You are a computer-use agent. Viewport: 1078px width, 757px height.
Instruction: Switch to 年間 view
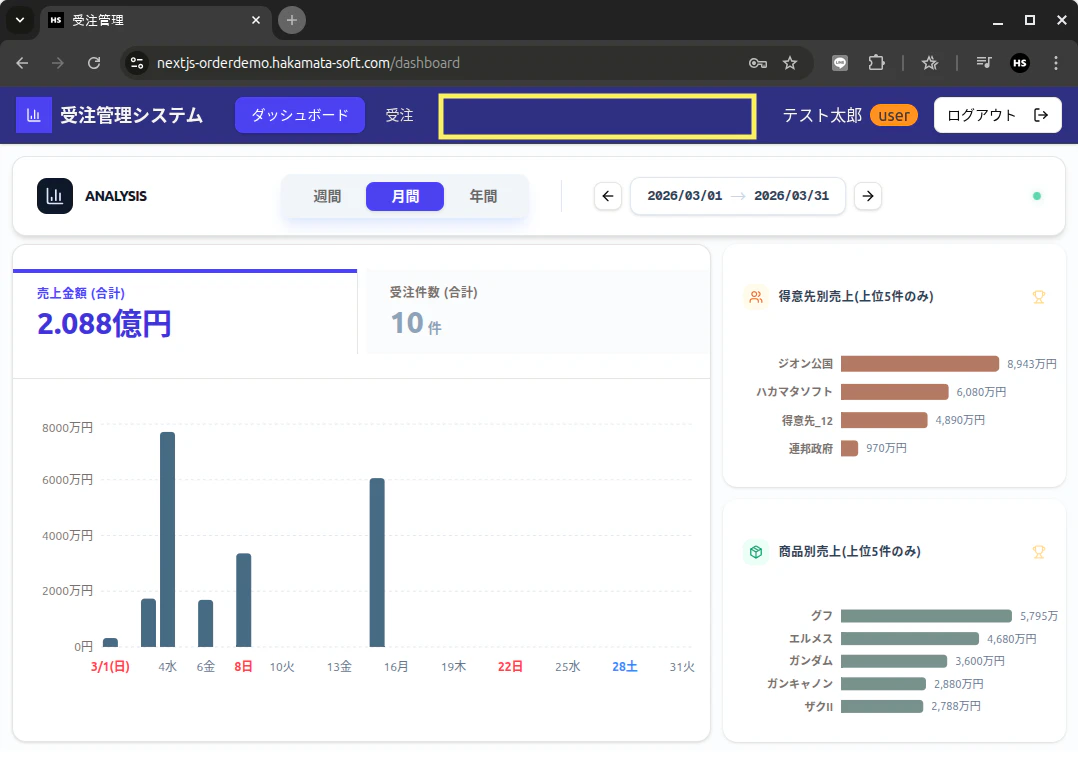[483, 197]
